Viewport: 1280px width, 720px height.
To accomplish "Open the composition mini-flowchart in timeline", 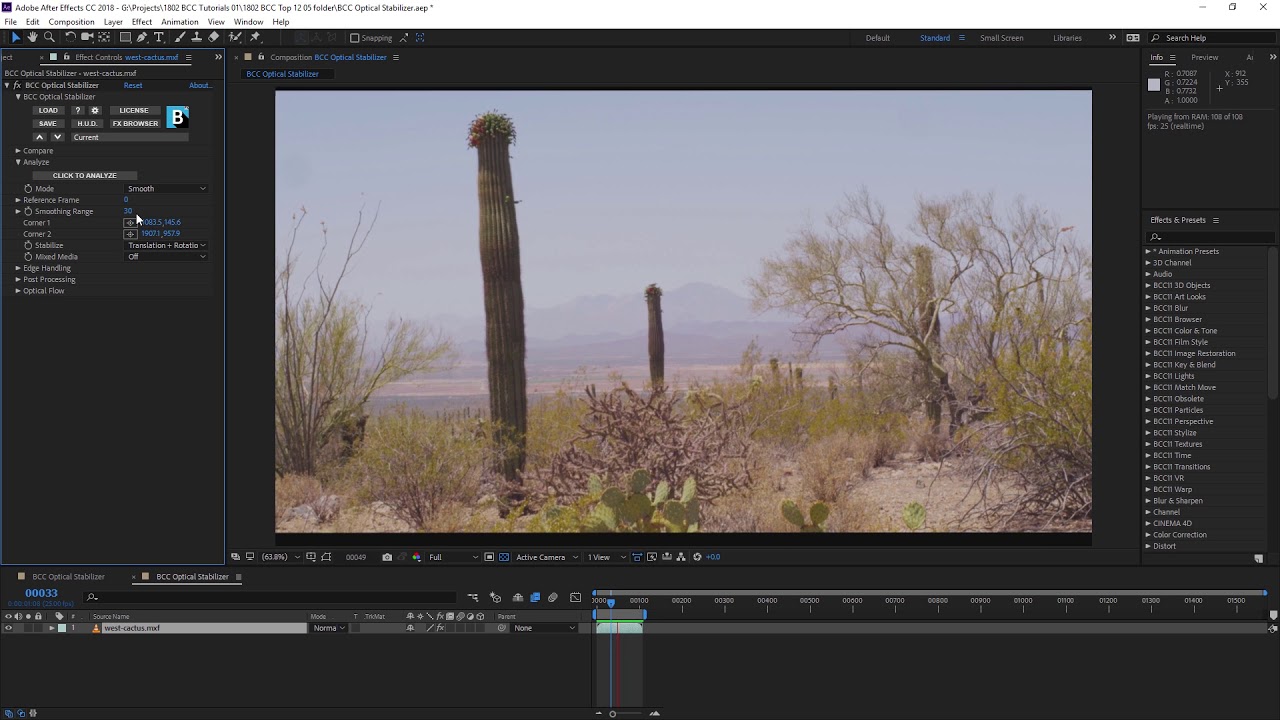I will click(x=473, y=598).
